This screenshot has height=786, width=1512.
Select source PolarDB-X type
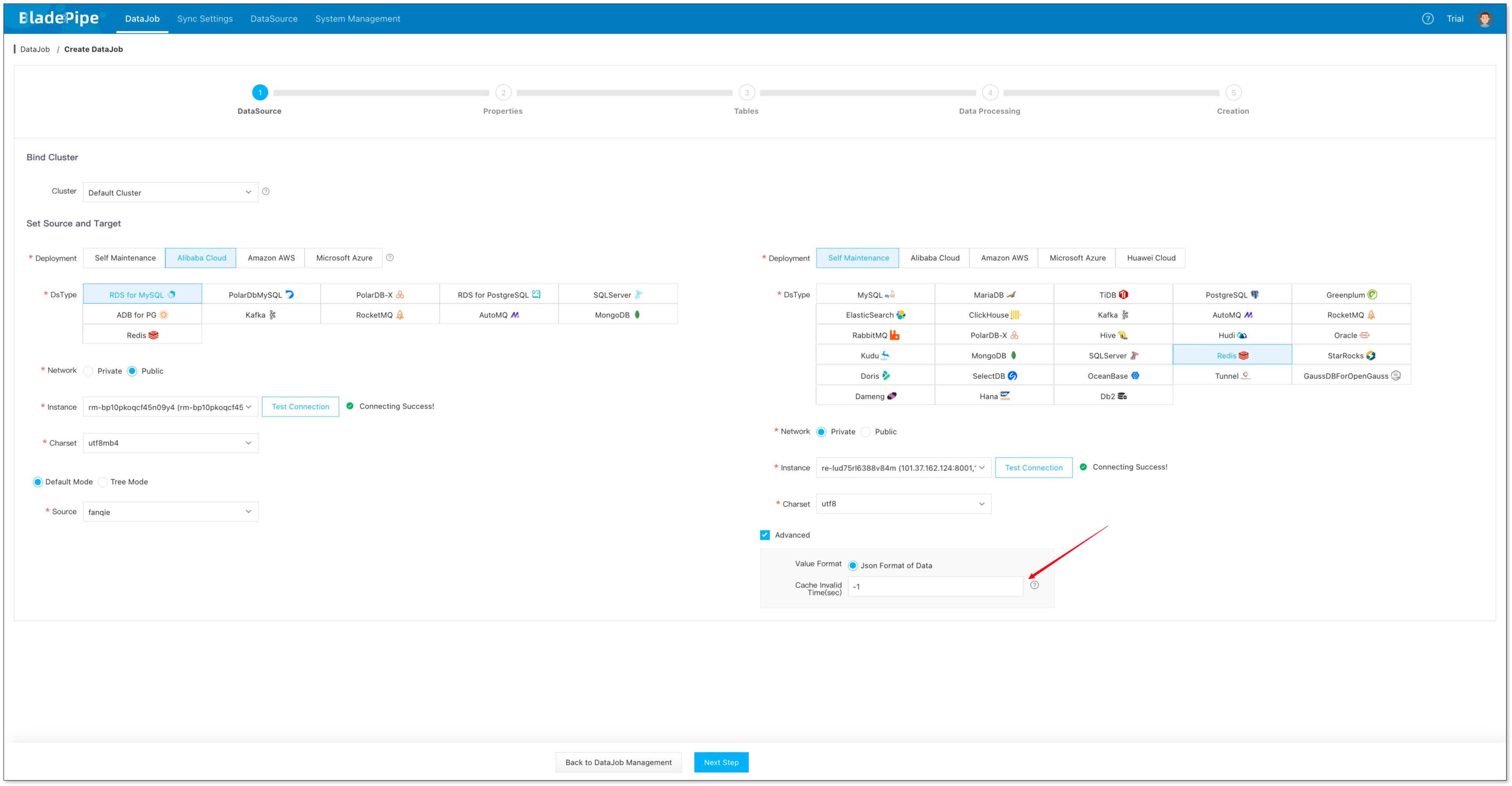coord(380,295)
